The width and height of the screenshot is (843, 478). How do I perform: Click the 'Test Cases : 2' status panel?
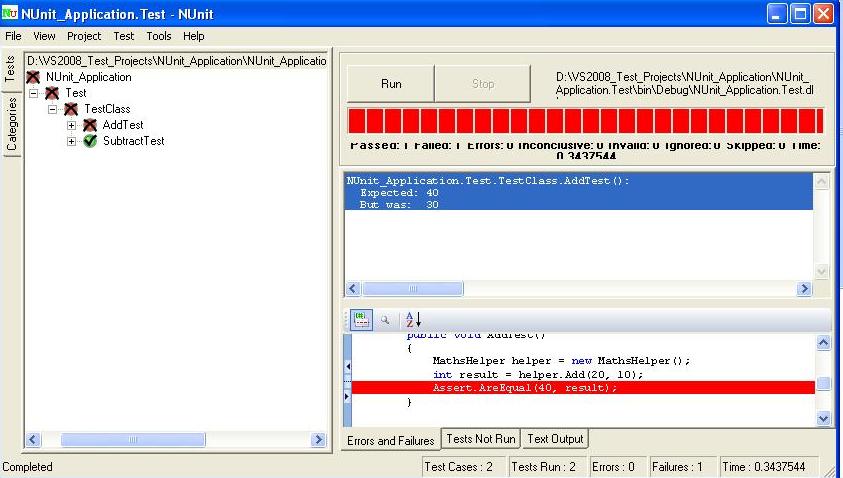coord(463,467)
